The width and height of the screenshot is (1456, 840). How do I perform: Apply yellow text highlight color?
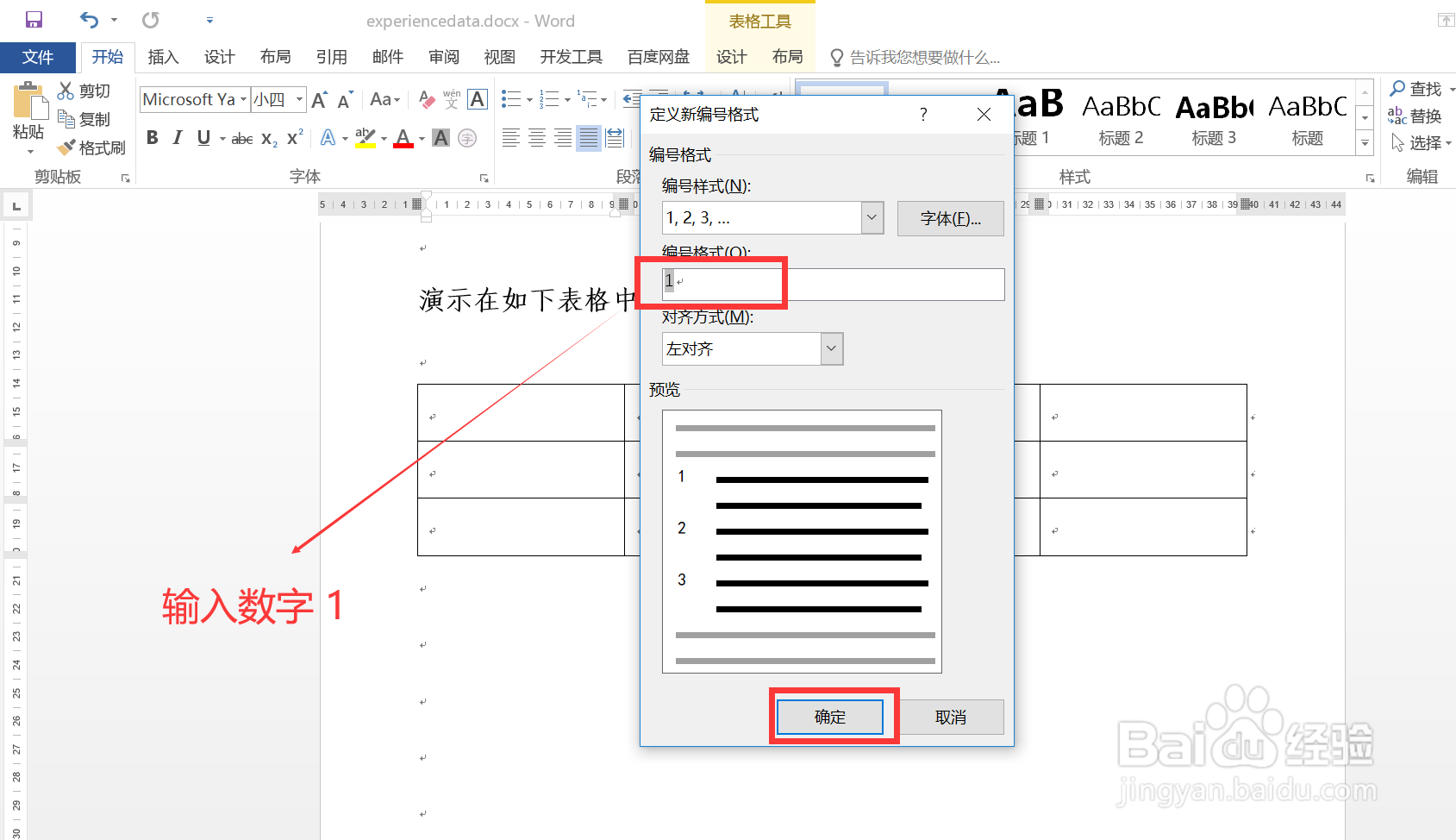click(x=366, y=138)
